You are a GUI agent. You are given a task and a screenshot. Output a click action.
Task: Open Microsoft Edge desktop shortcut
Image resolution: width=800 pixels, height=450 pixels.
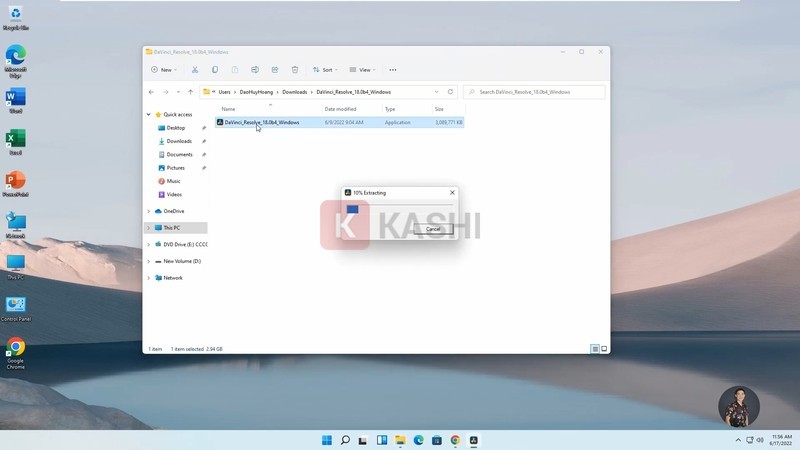(x=15, y=61)
